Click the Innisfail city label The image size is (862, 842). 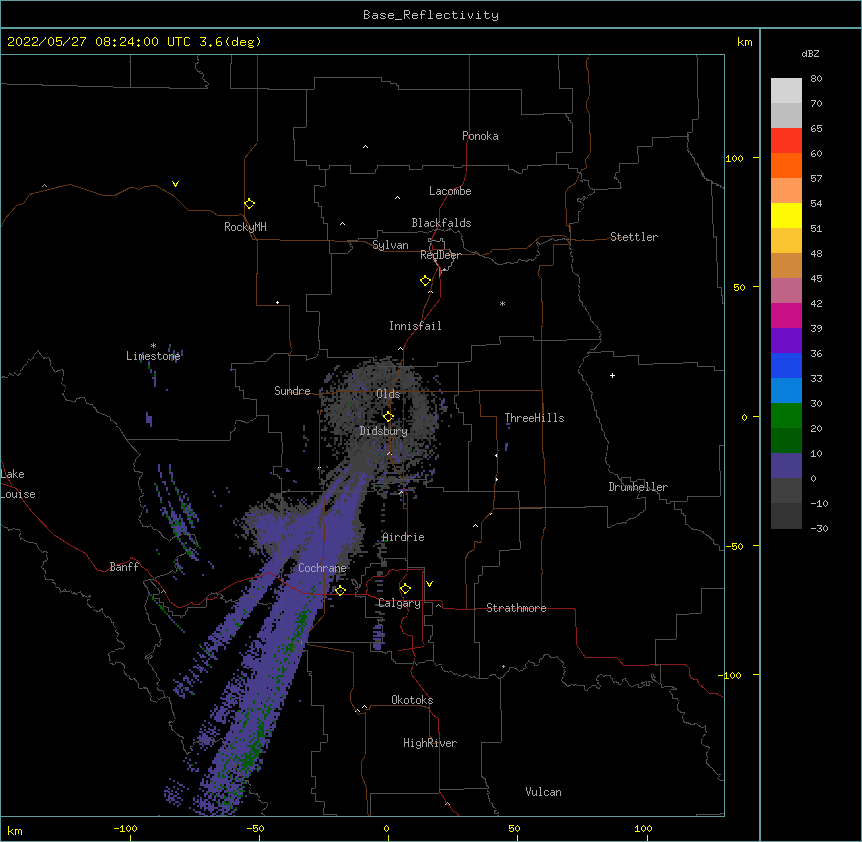point(415,326)
